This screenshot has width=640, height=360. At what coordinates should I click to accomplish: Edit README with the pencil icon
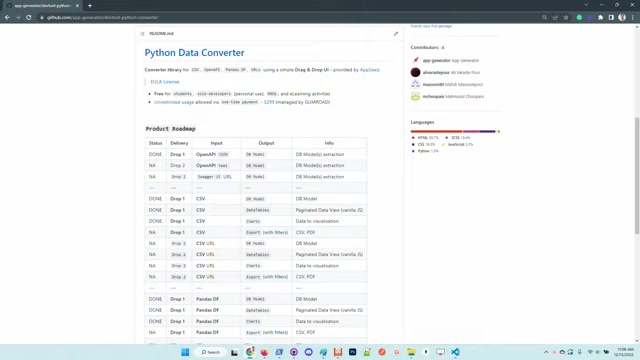click(396, 33)
